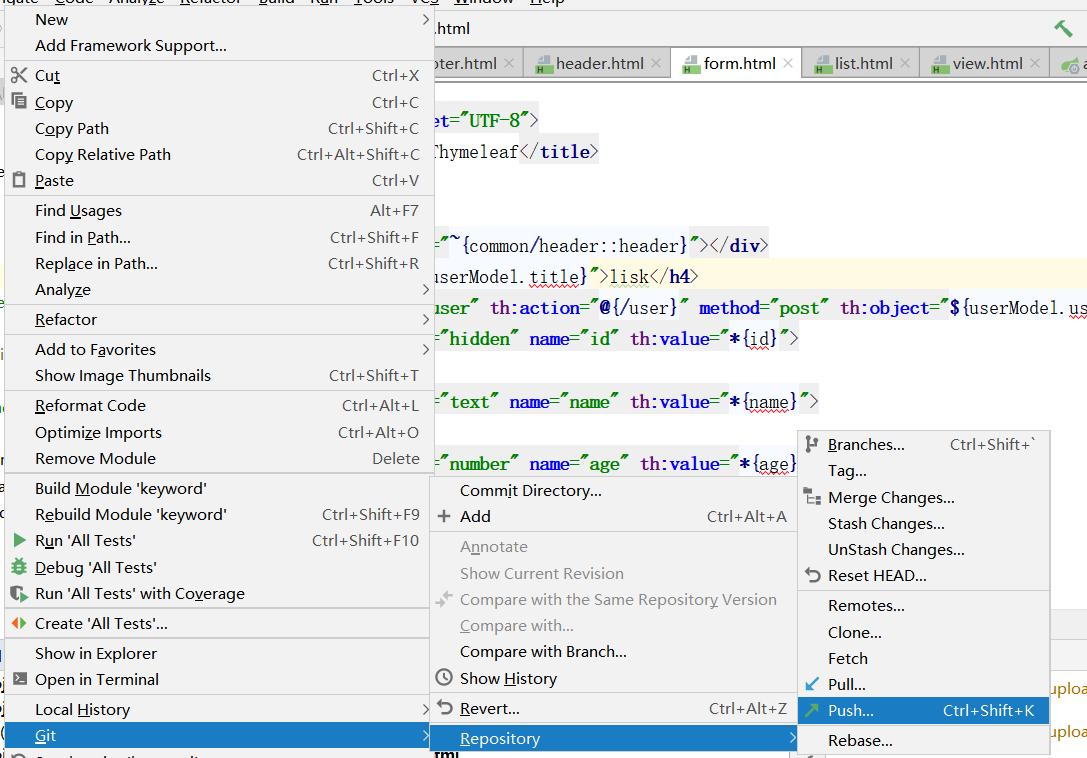Choose Build Module 'keyword'
This screenshot has width=1087, height=758.
click(x=218, y=488)
